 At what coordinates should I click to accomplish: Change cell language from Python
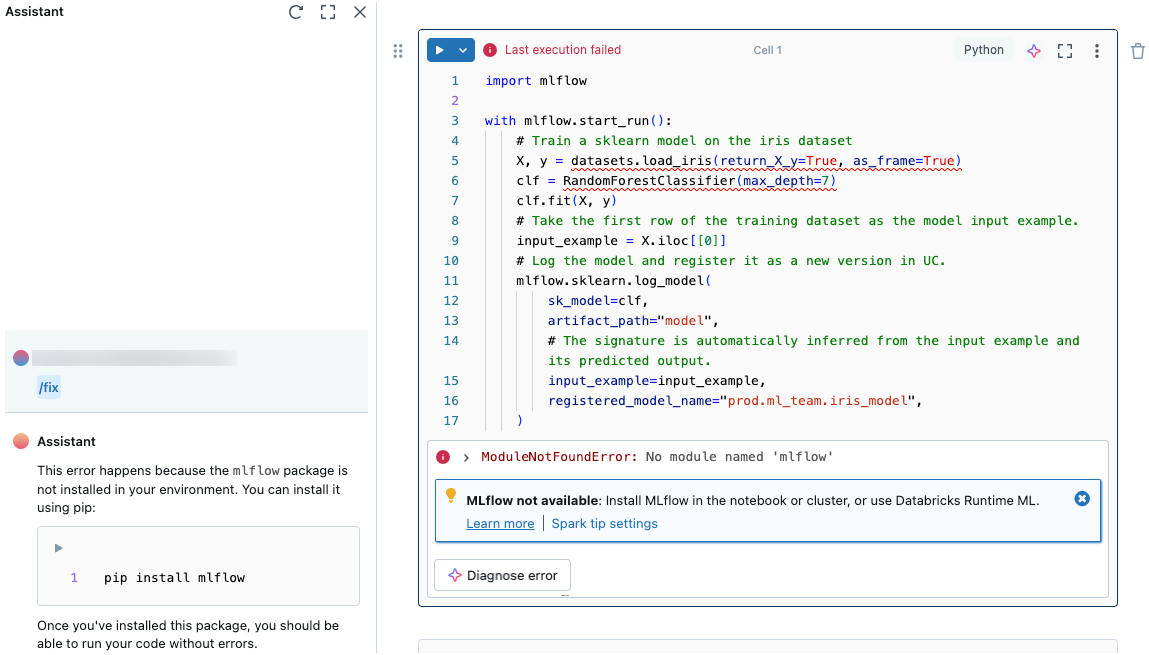tap(983, 50)
